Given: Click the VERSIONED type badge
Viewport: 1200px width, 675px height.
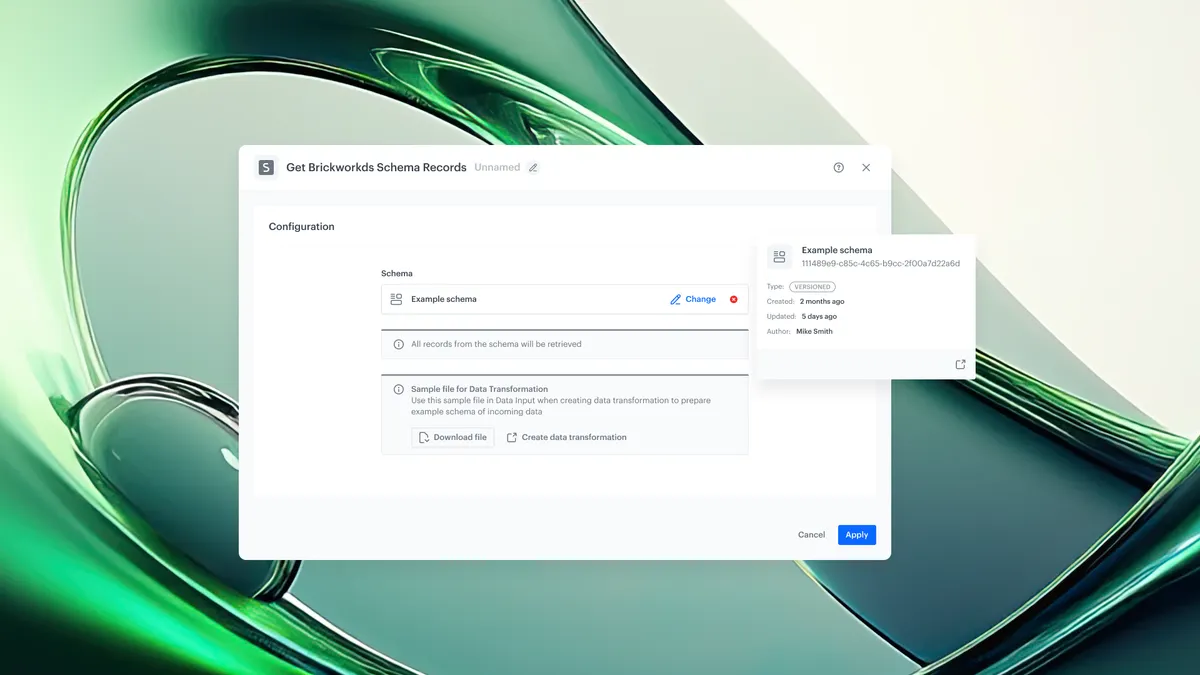Looking at the screenshot, I should point(812,287).
